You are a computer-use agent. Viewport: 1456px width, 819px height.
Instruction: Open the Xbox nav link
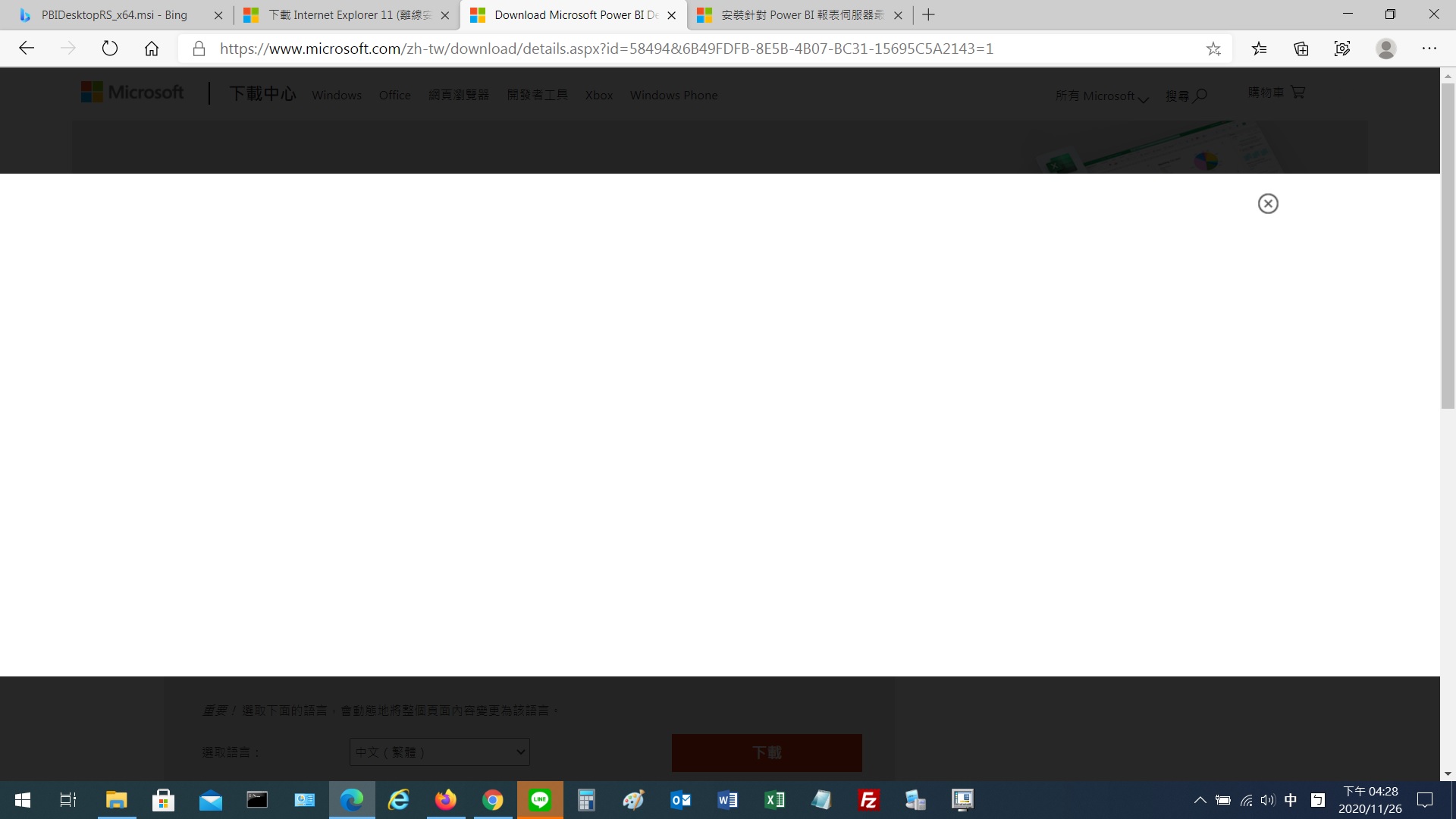(x=599, y=95)
